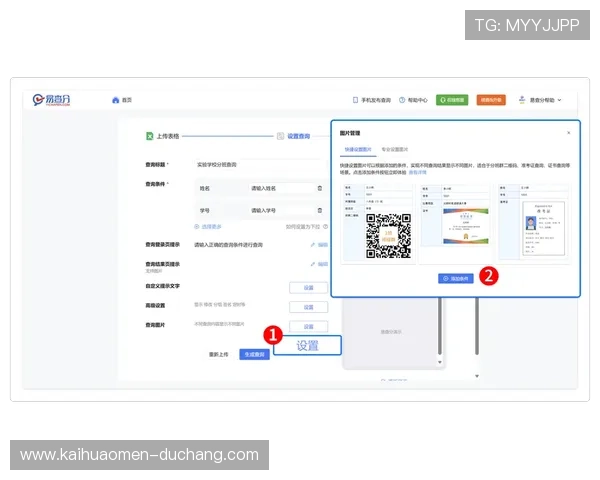
Task: Click the page scrollbar beside the preview
Action: pyautogui.click(x=477, y=326)
